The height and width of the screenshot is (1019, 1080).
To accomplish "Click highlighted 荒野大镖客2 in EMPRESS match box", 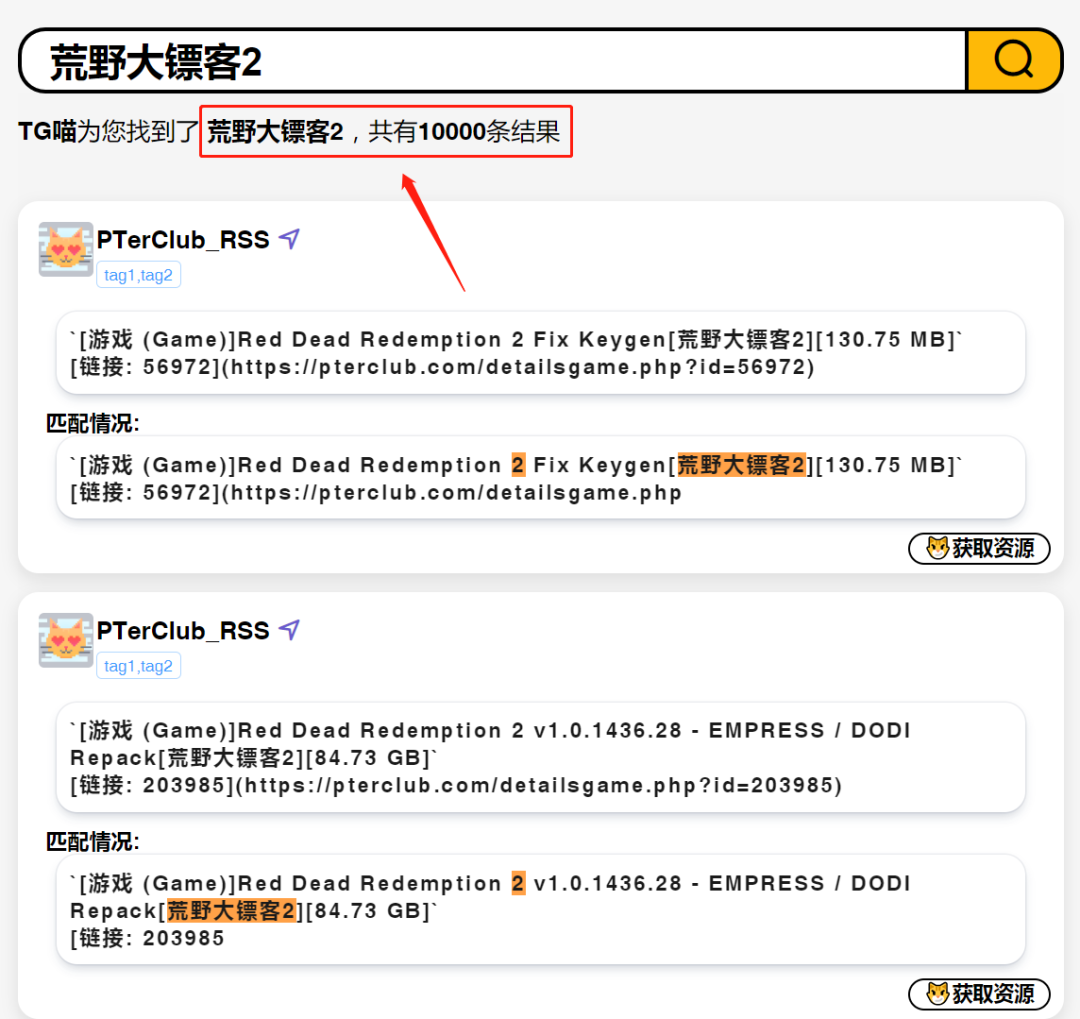I will (x=231, y=911).
